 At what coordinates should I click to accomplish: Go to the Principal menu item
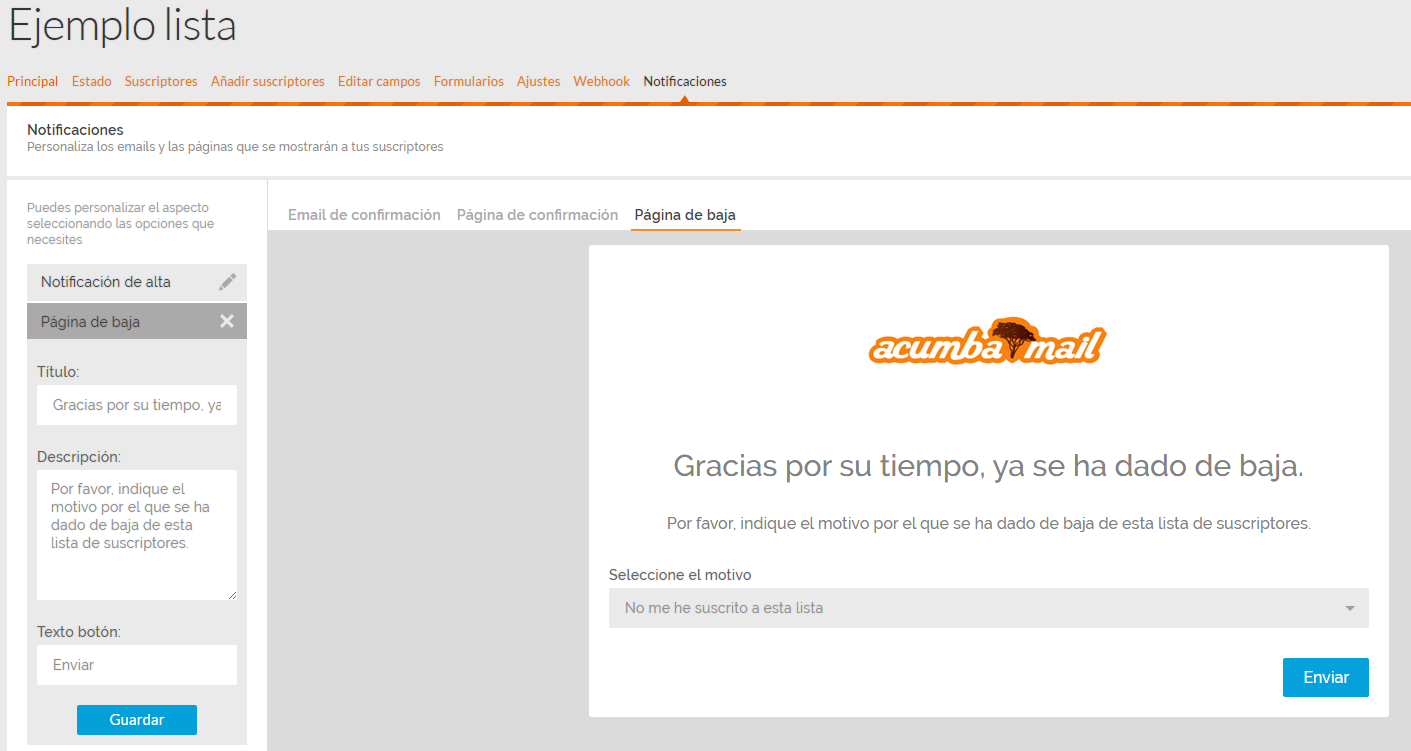(32, 81)
